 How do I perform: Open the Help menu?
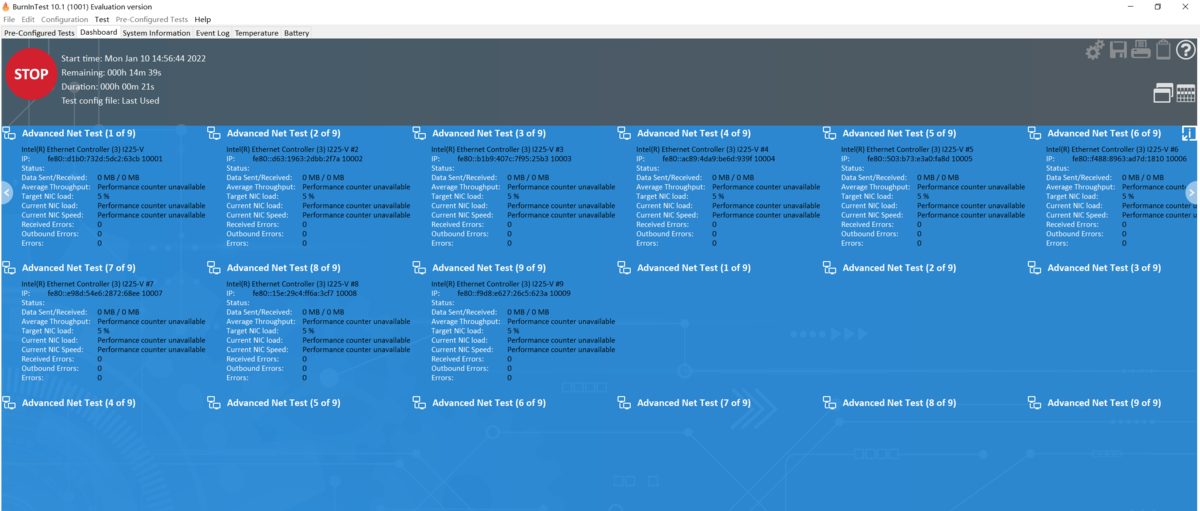tap(203, 19)
